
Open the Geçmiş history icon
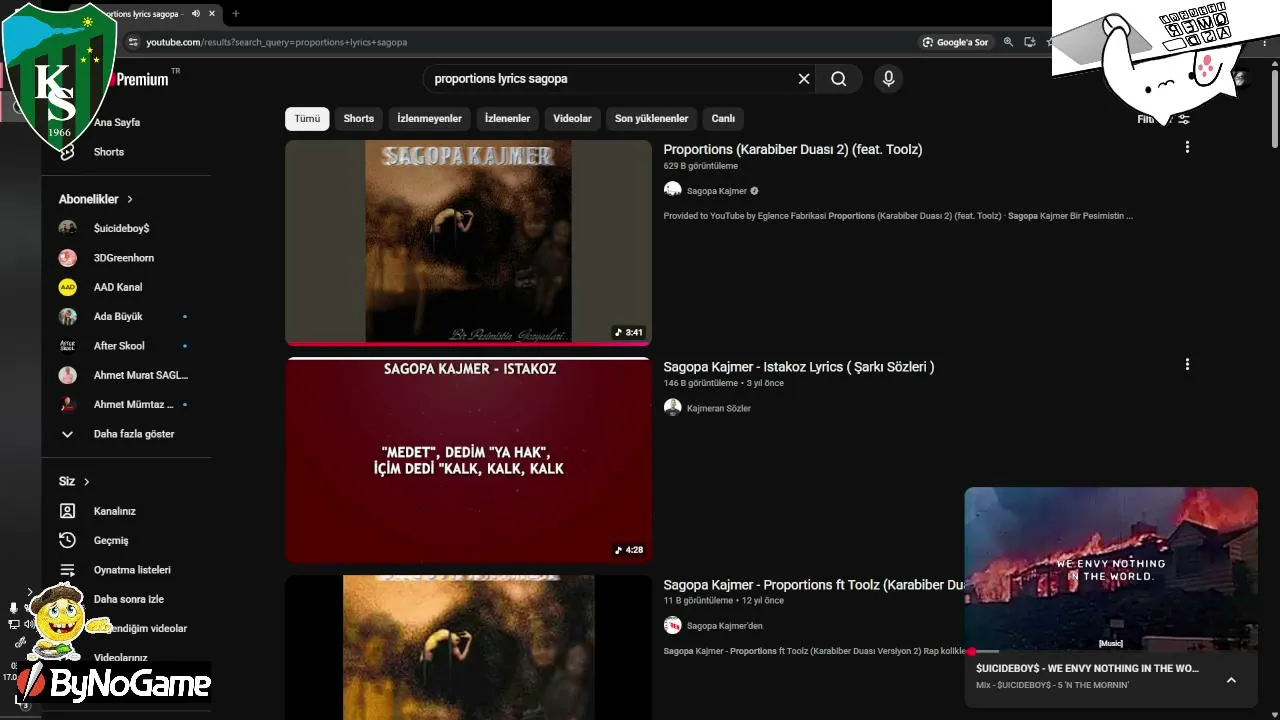(x=67, y=540)
